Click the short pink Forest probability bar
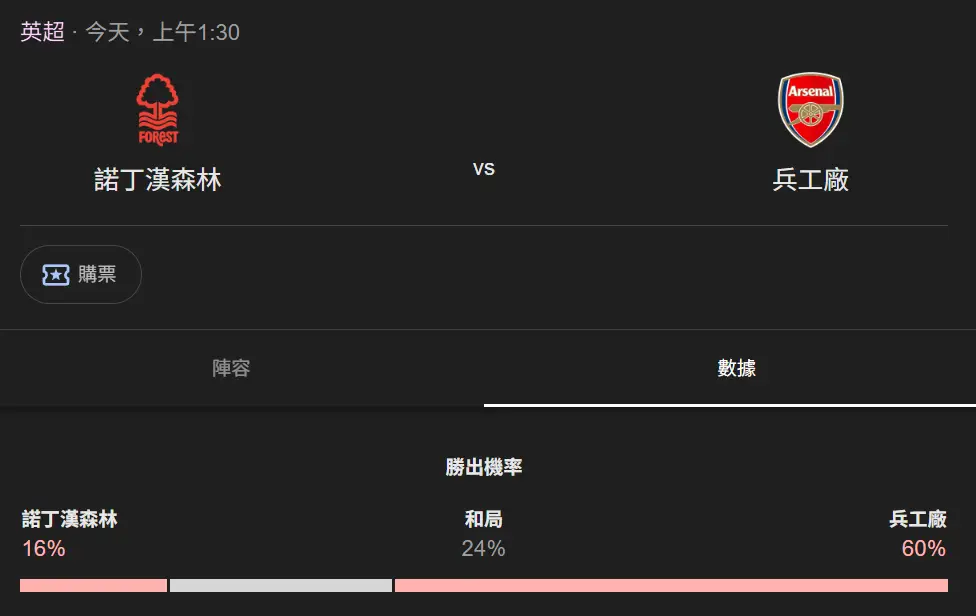The height and width of the screenshot is (616, 976). (x=93, y=585)
